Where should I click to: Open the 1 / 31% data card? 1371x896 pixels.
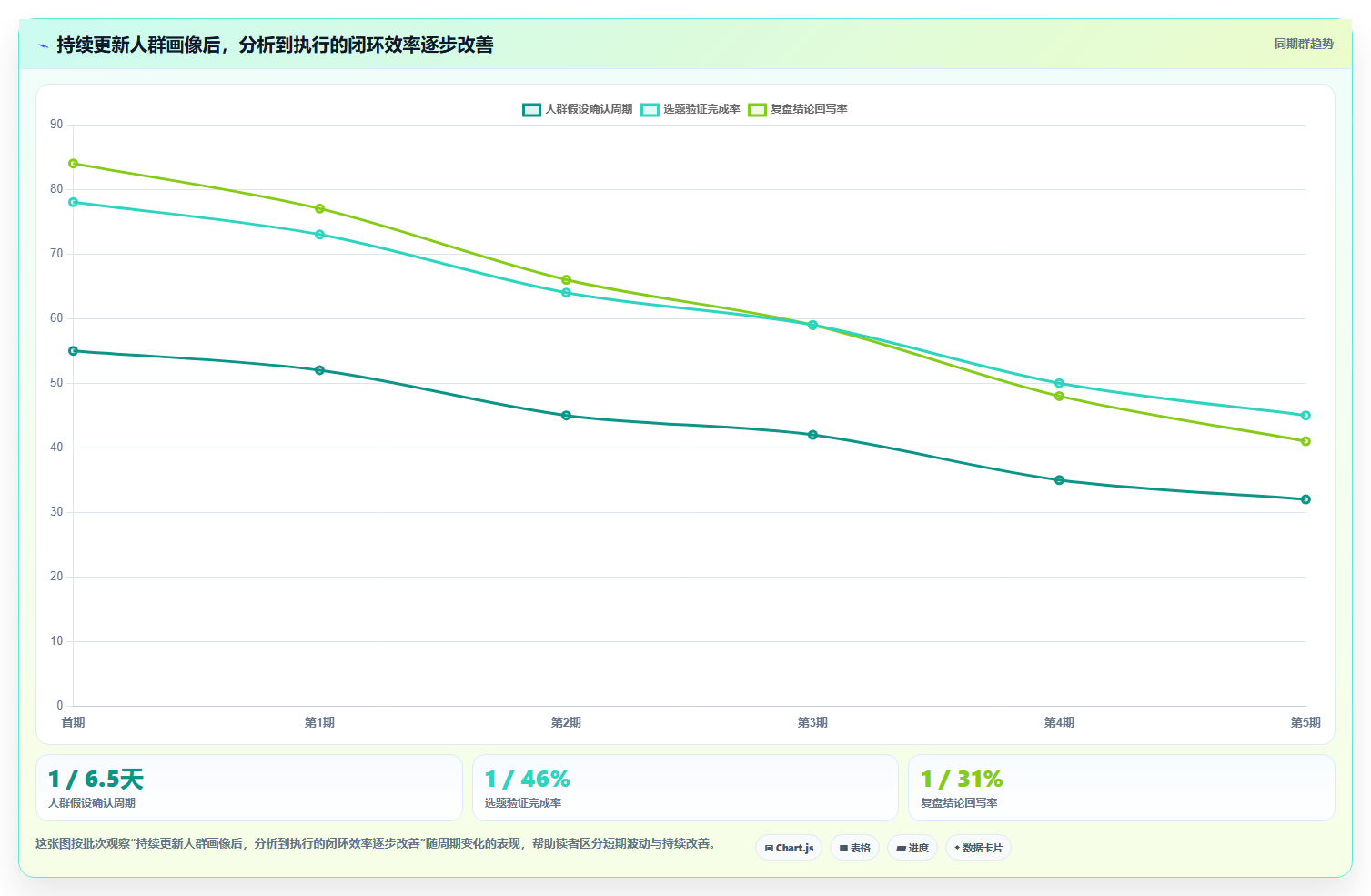coord(1121,788)
